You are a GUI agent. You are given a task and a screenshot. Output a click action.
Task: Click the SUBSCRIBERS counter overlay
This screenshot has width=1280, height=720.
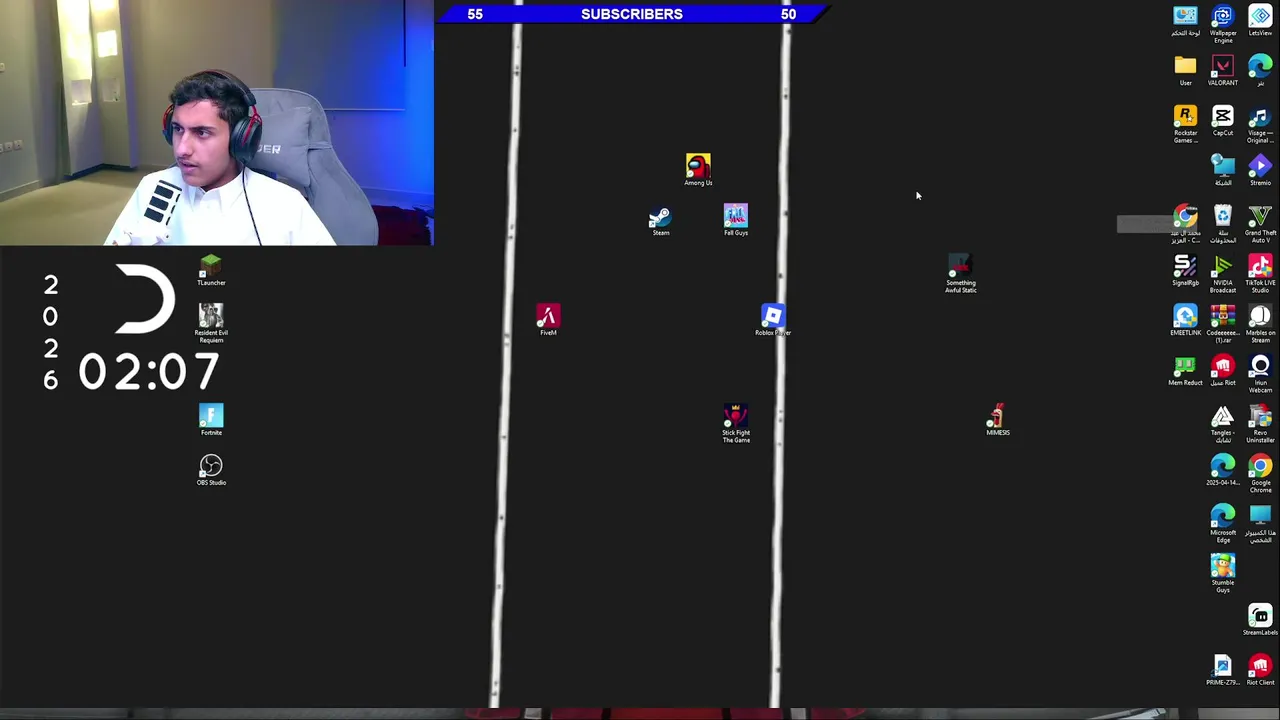coord(632,13)
